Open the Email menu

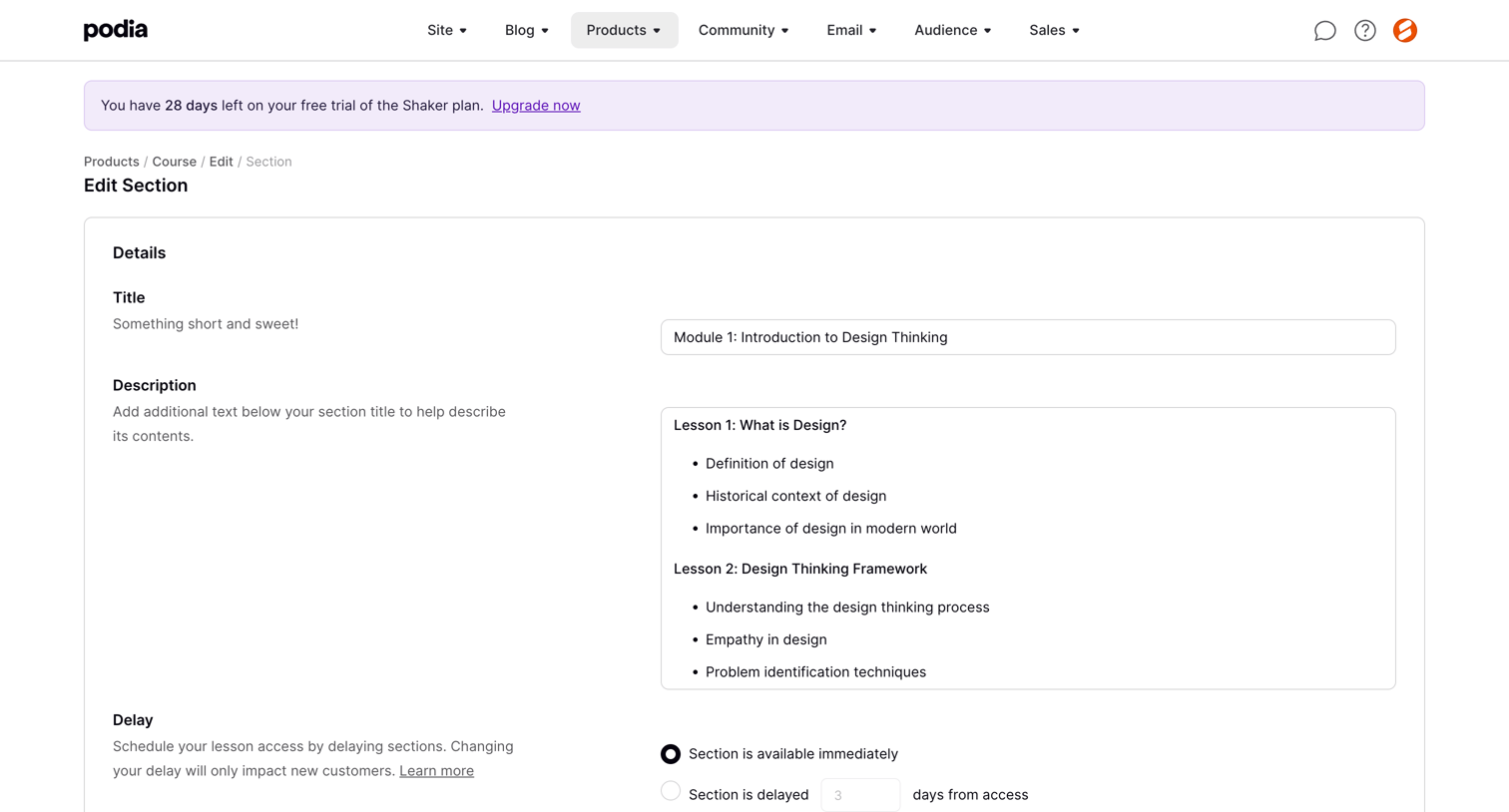click(851, 30)
